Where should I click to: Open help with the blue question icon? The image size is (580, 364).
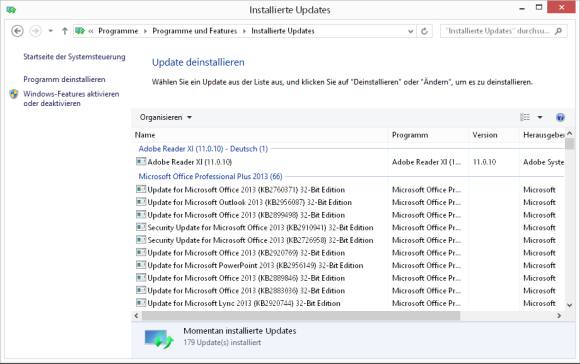pyautogui.click(x=560, y=117)
